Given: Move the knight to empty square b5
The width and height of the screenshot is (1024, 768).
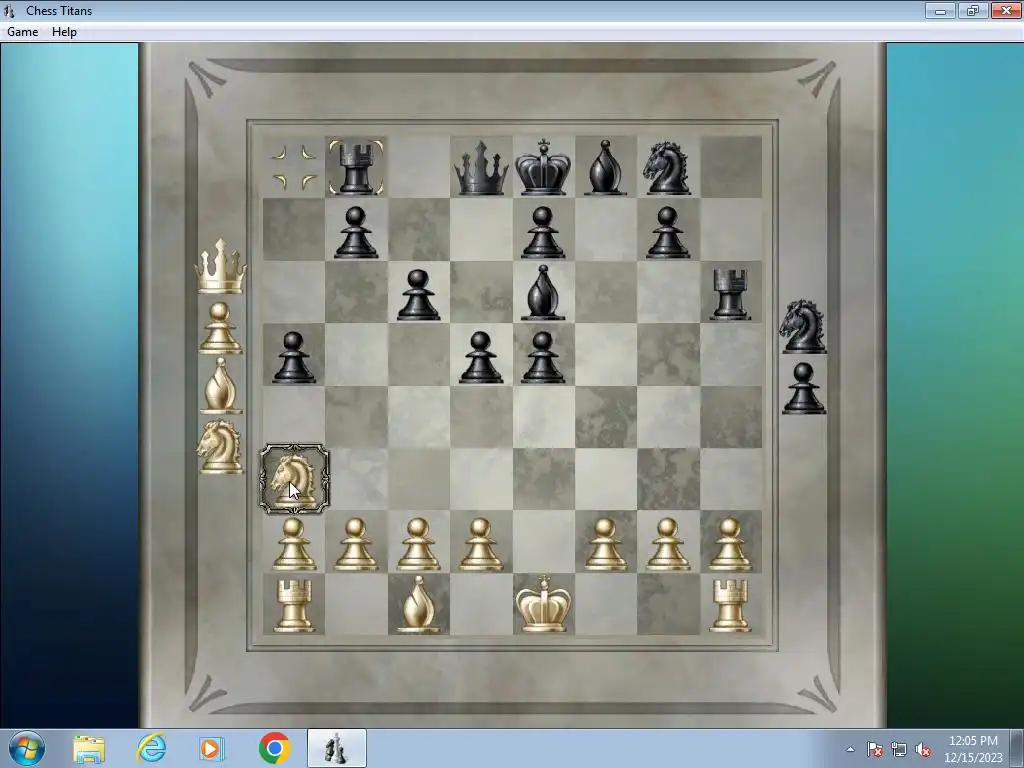Looking at the screenshot, I should point(356,355).
